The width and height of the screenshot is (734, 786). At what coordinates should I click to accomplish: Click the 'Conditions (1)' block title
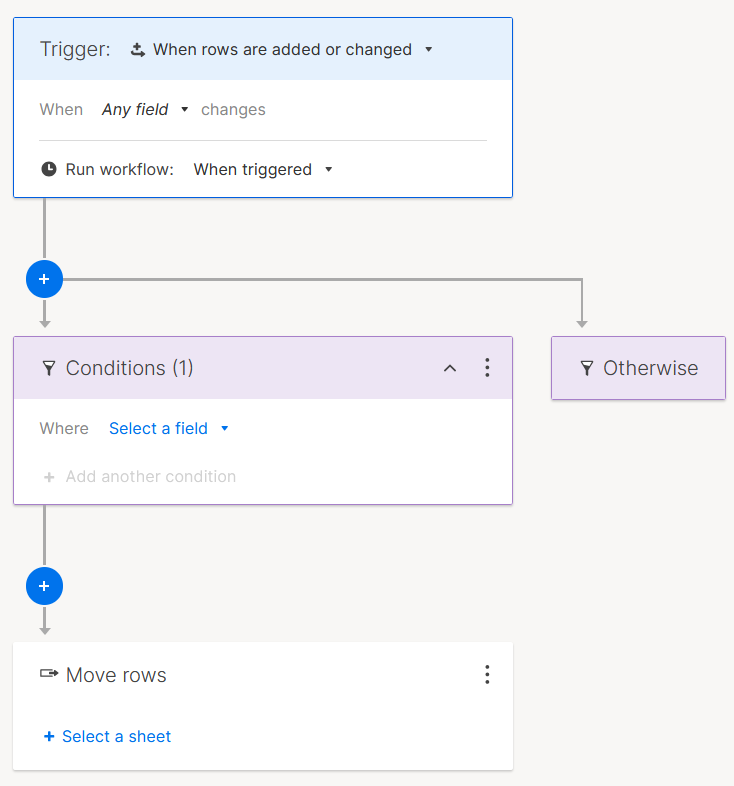pyautogui.click(x=129, y=368)
